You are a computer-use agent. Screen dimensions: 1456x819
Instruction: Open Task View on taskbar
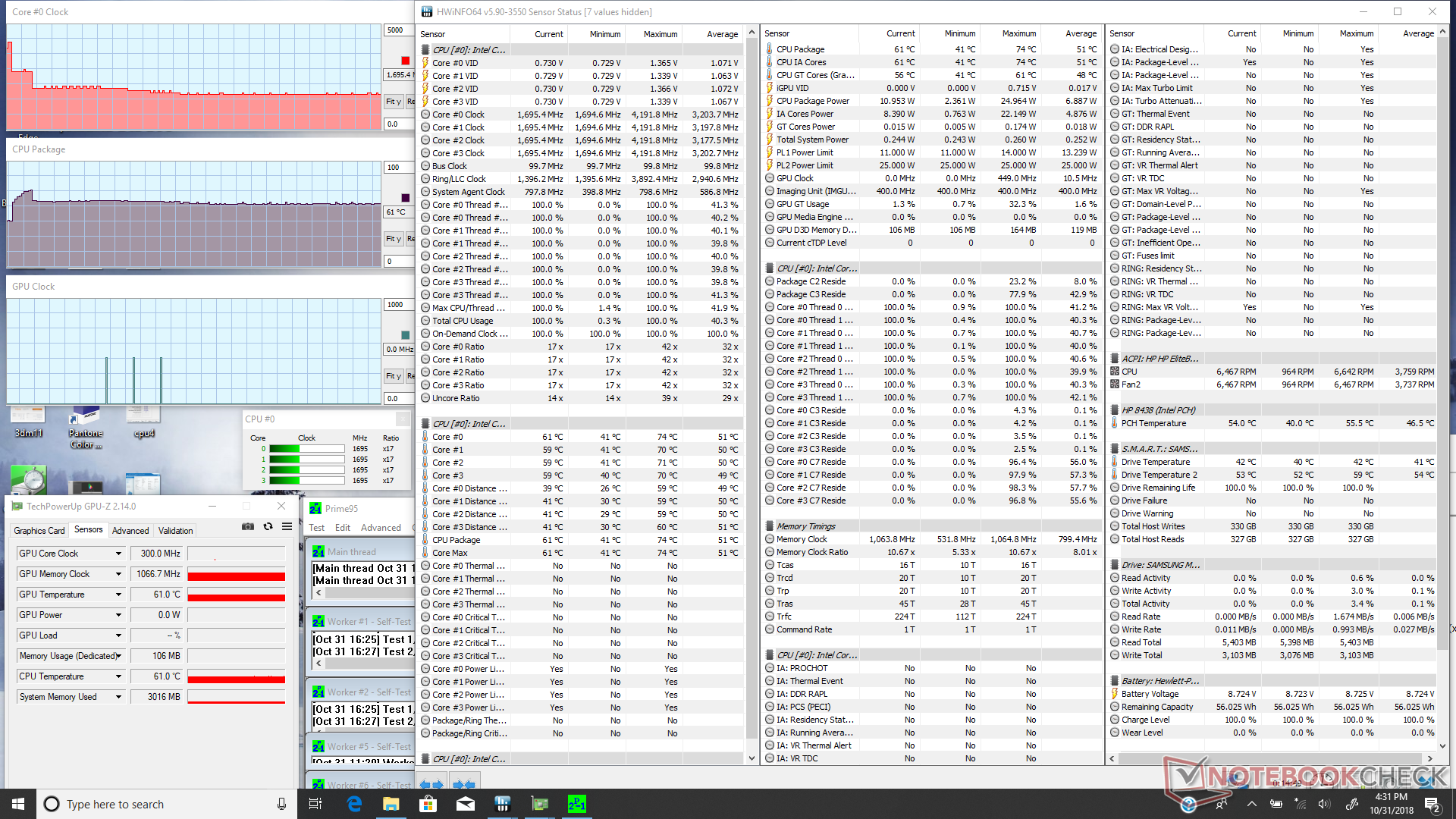pos(315,804)
